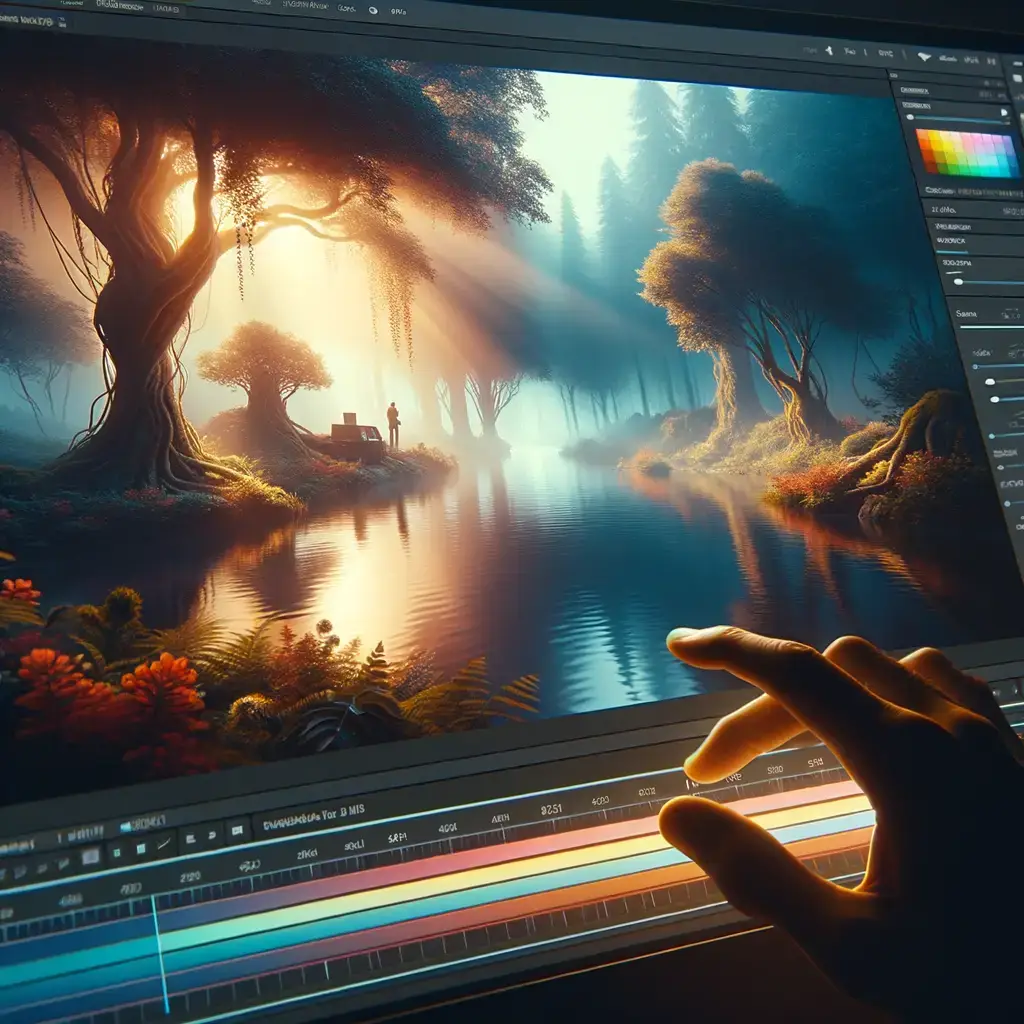Click the slider handle just above the Saana section
Image resolution: width=1024 pixels, height=1024 pixels.
[958, 282]
